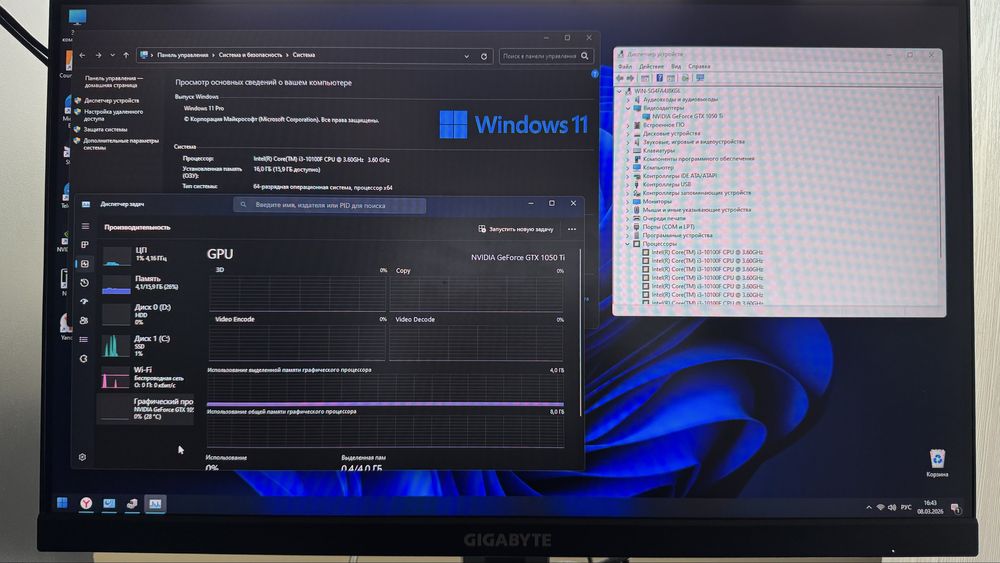Open Task Manager hamburger navigation menu
Screen dimensions: 1000x563
(x=85, y=226)
